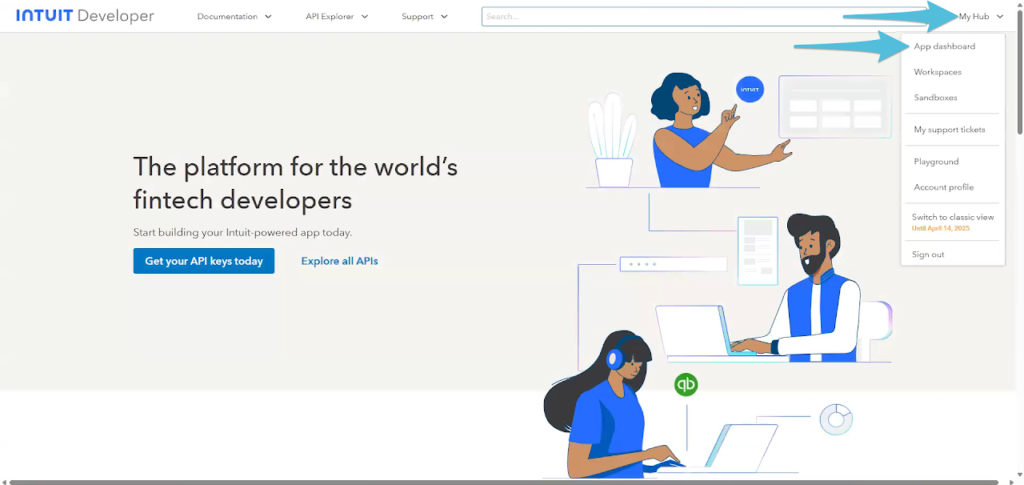This screenshot has height=485, width=1024.
Task: Click the blue Intuit circle badge
Action: (750, 89)
